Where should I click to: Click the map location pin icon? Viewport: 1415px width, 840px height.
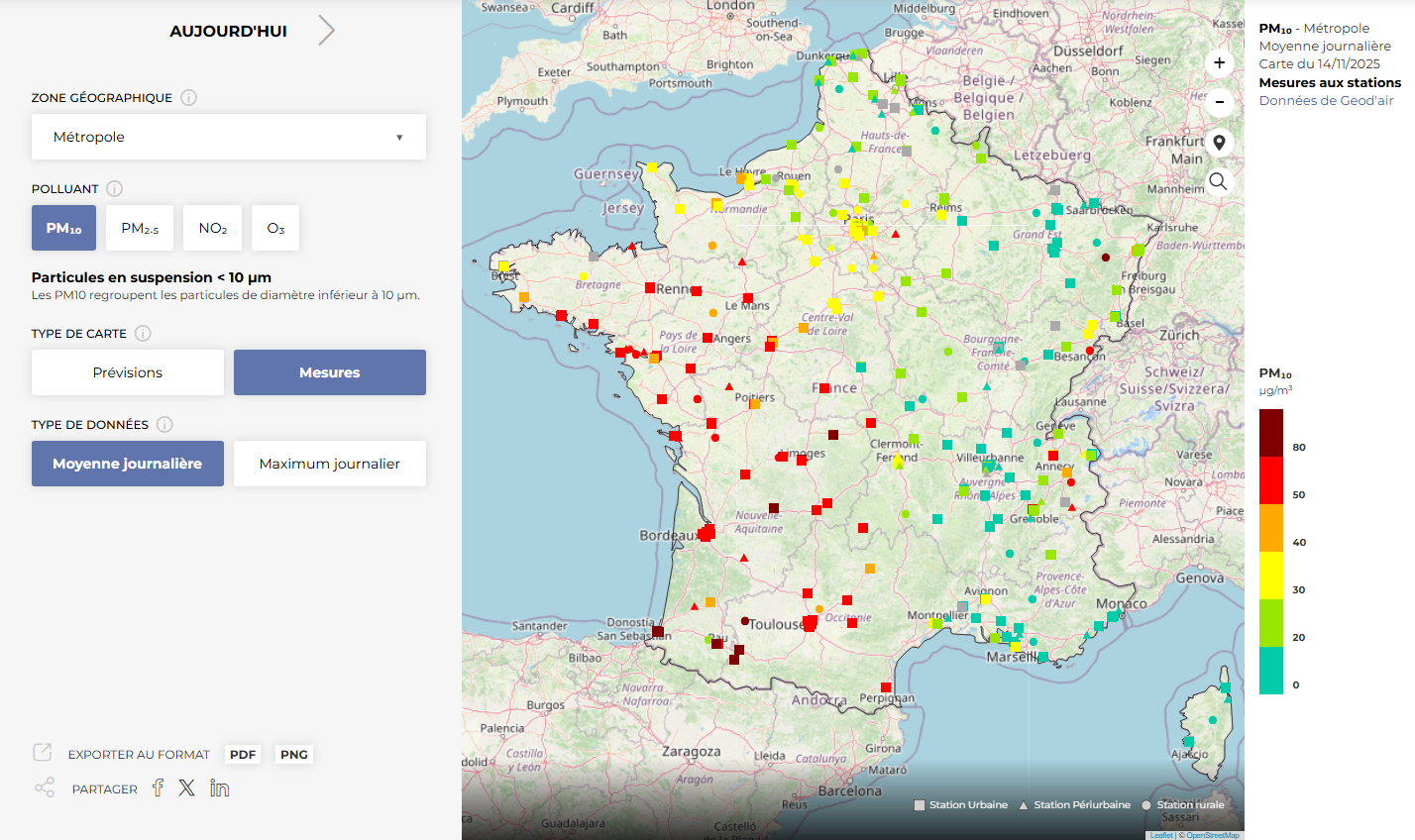(1219, 143)
